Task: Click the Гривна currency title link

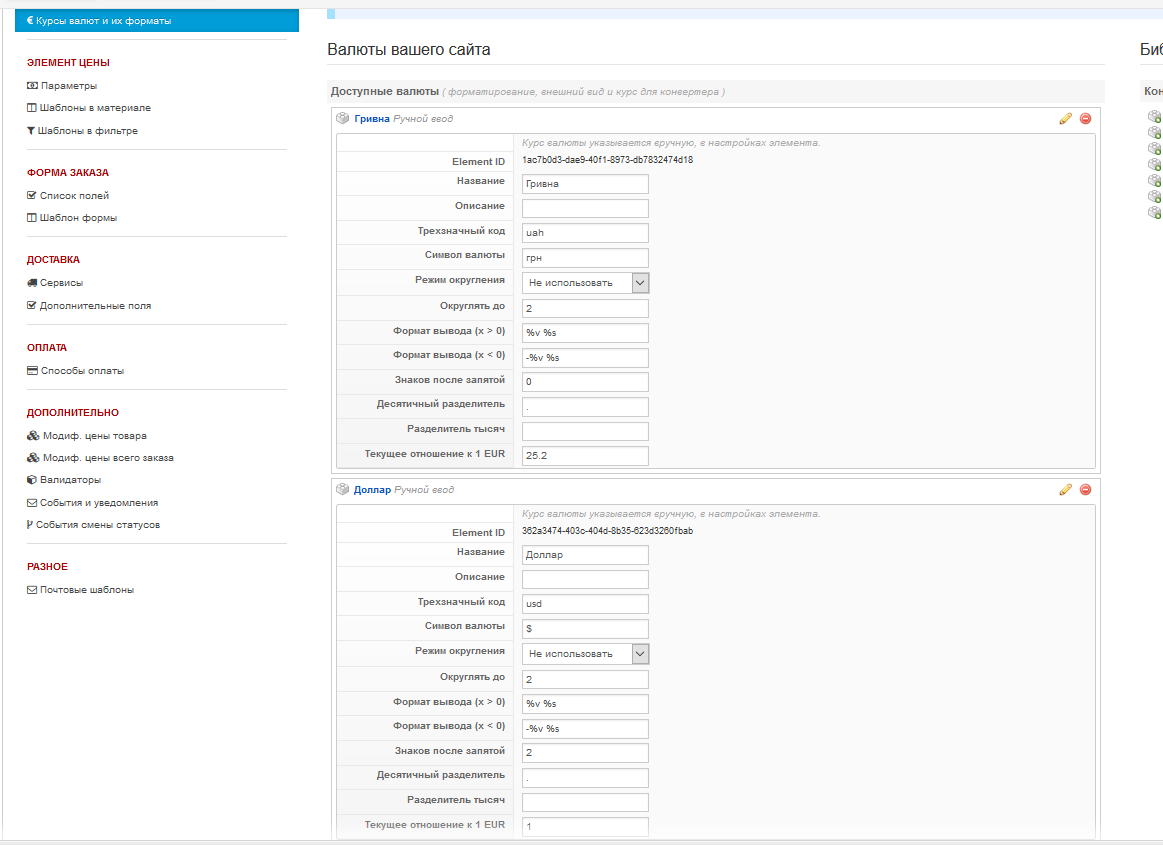Action: pos(372,118)
